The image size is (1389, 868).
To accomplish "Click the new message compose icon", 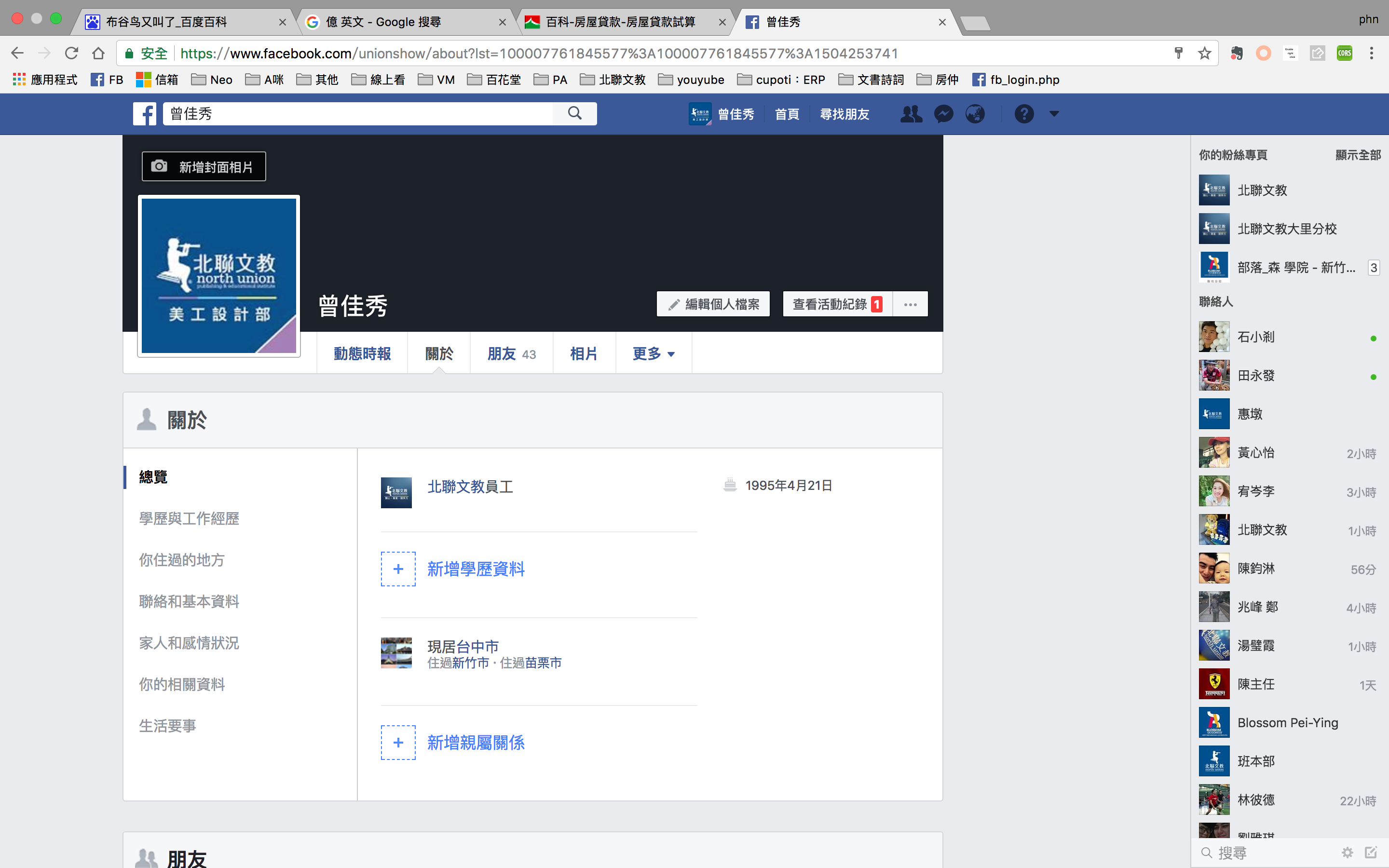I will point(1371,853).
